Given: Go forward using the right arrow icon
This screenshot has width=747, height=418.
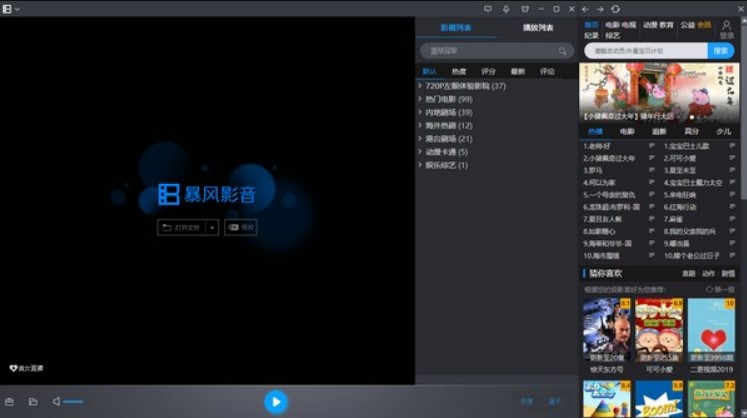Looking at the screenshot, I should [x=600, y=9].
